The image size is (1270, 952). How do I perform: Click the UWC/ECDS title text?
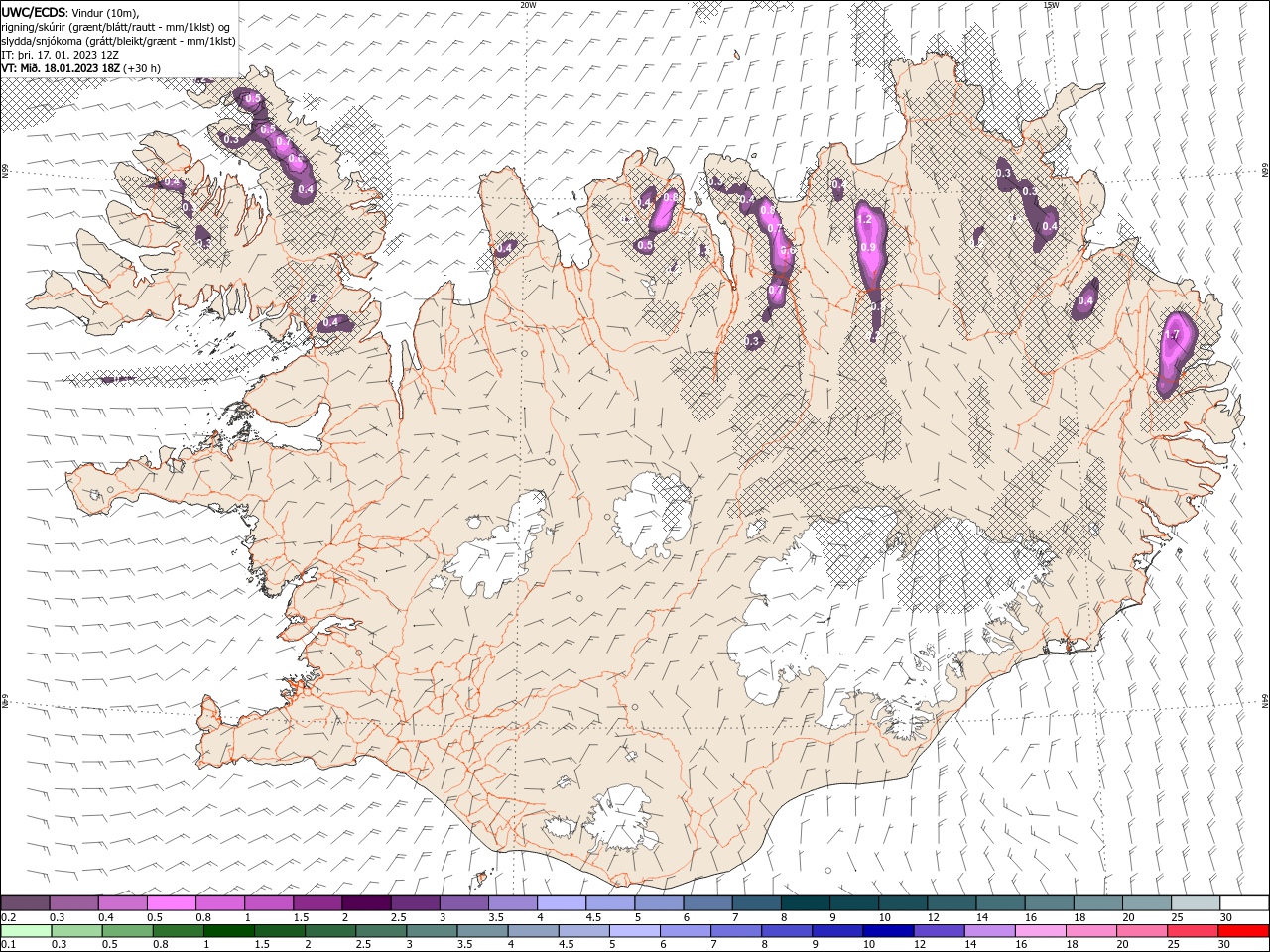tap(33, 12)
